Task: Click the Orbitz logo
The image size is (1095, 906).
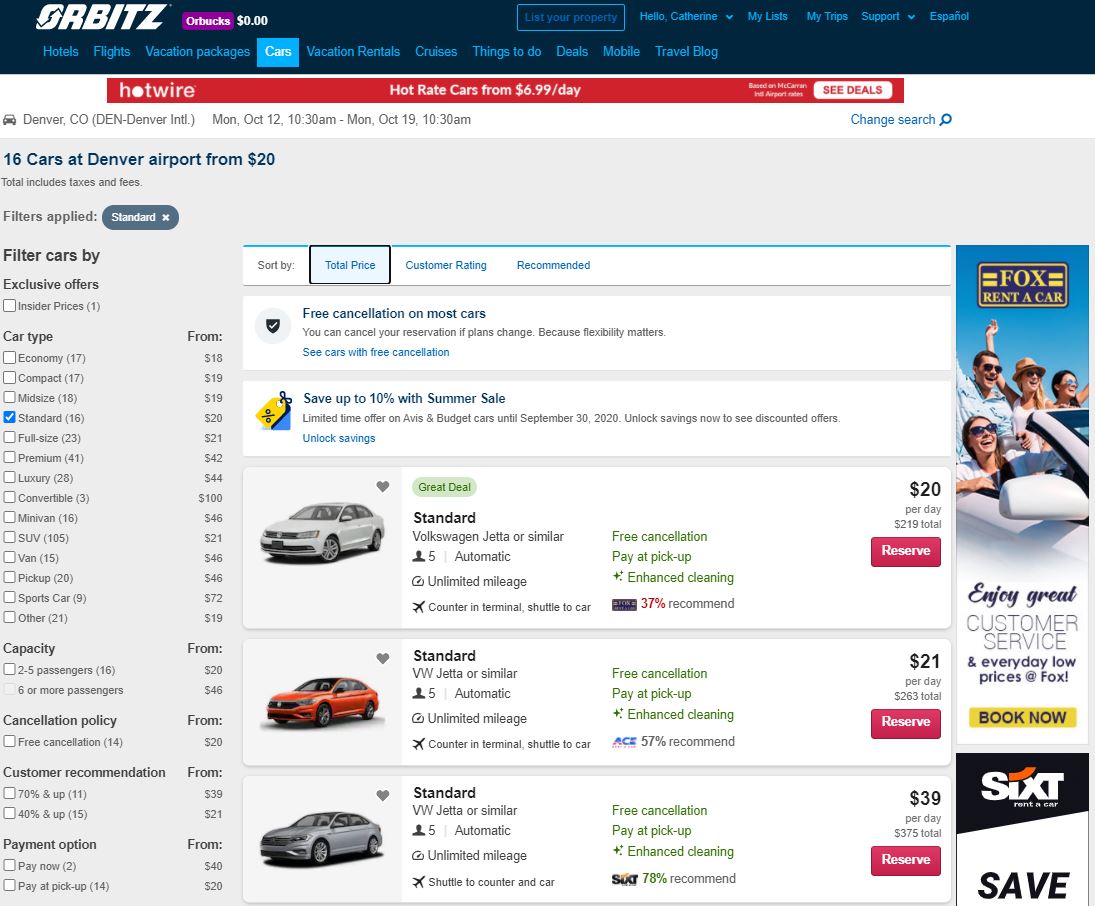Action: click(102, 17)
